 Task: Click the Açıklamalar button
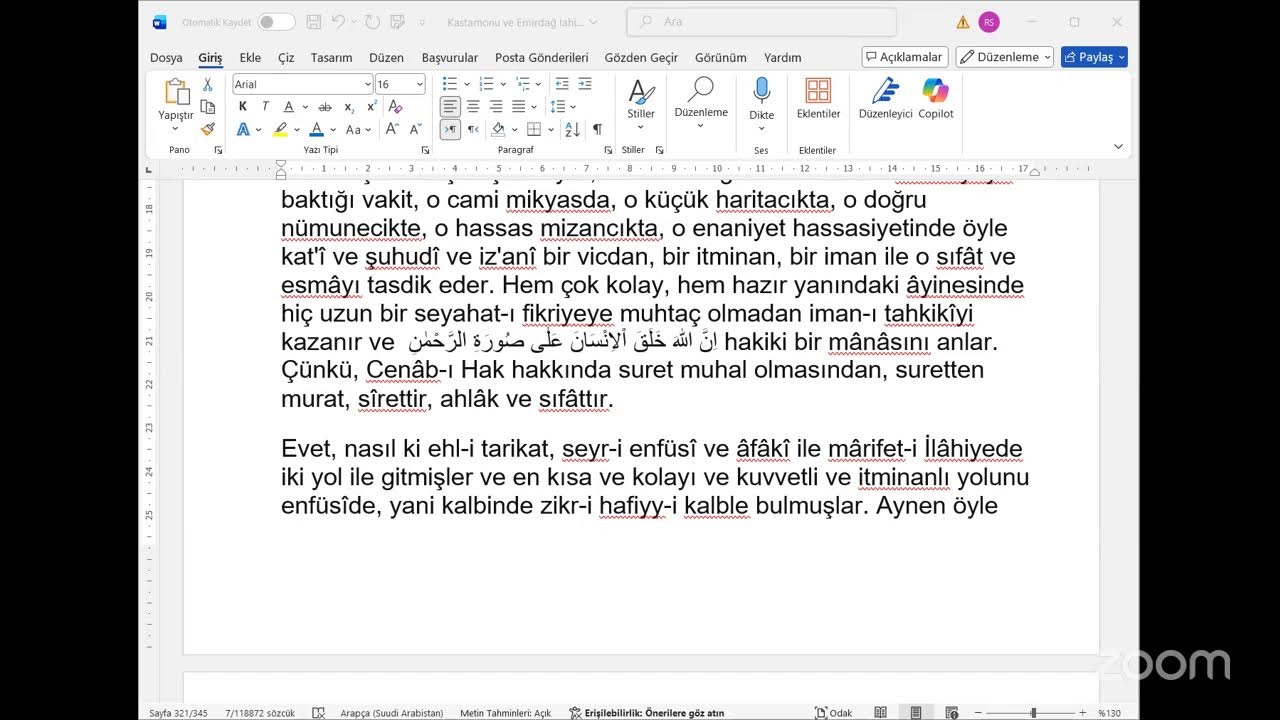pyautogui.click(x=905, y=57)
